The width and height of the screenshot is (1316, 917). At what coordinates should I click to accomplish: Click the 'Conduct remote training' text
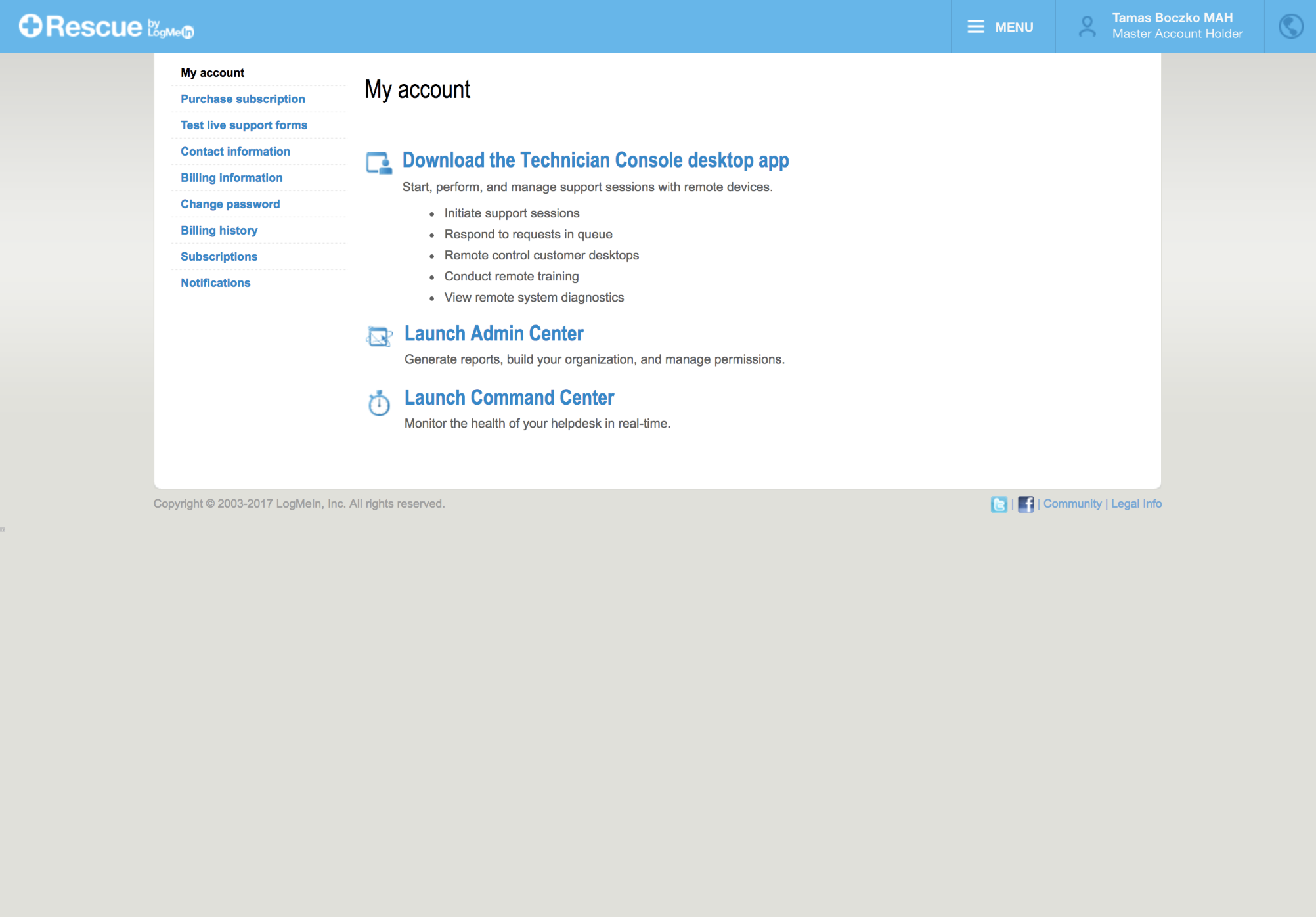click(x=511, y=277)
